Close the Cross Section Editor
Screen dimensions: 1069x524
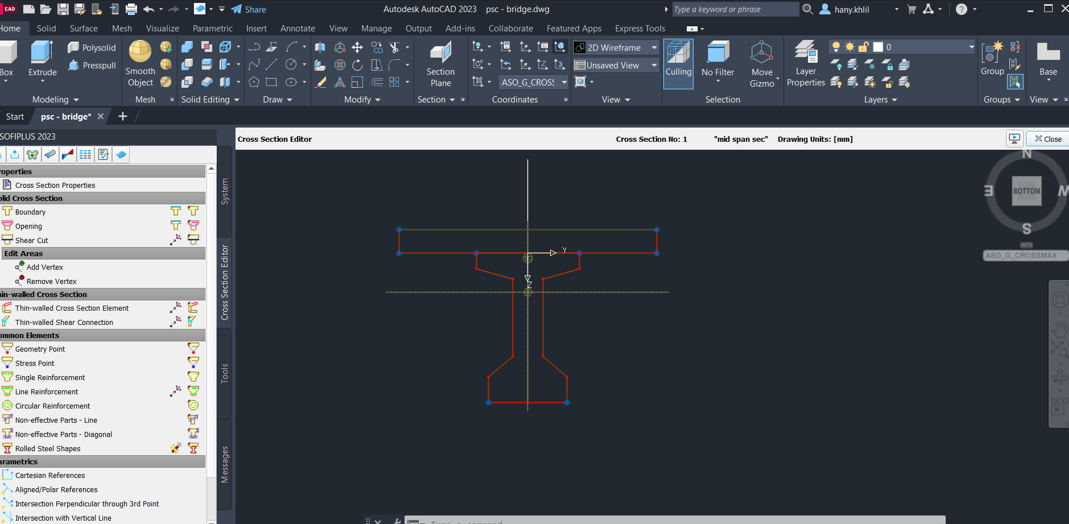pyautogui.click(x=1047, y=139)
